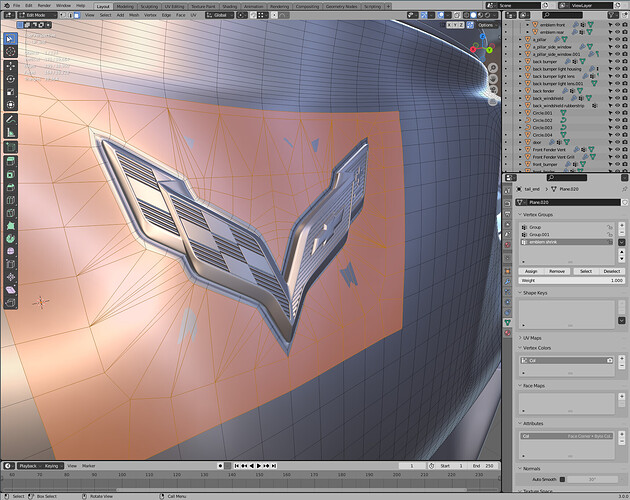This screenshot has height=500, width=630.
Task: Toggle selectability arrow for Circle.002
Action: (x=610, y=120)
